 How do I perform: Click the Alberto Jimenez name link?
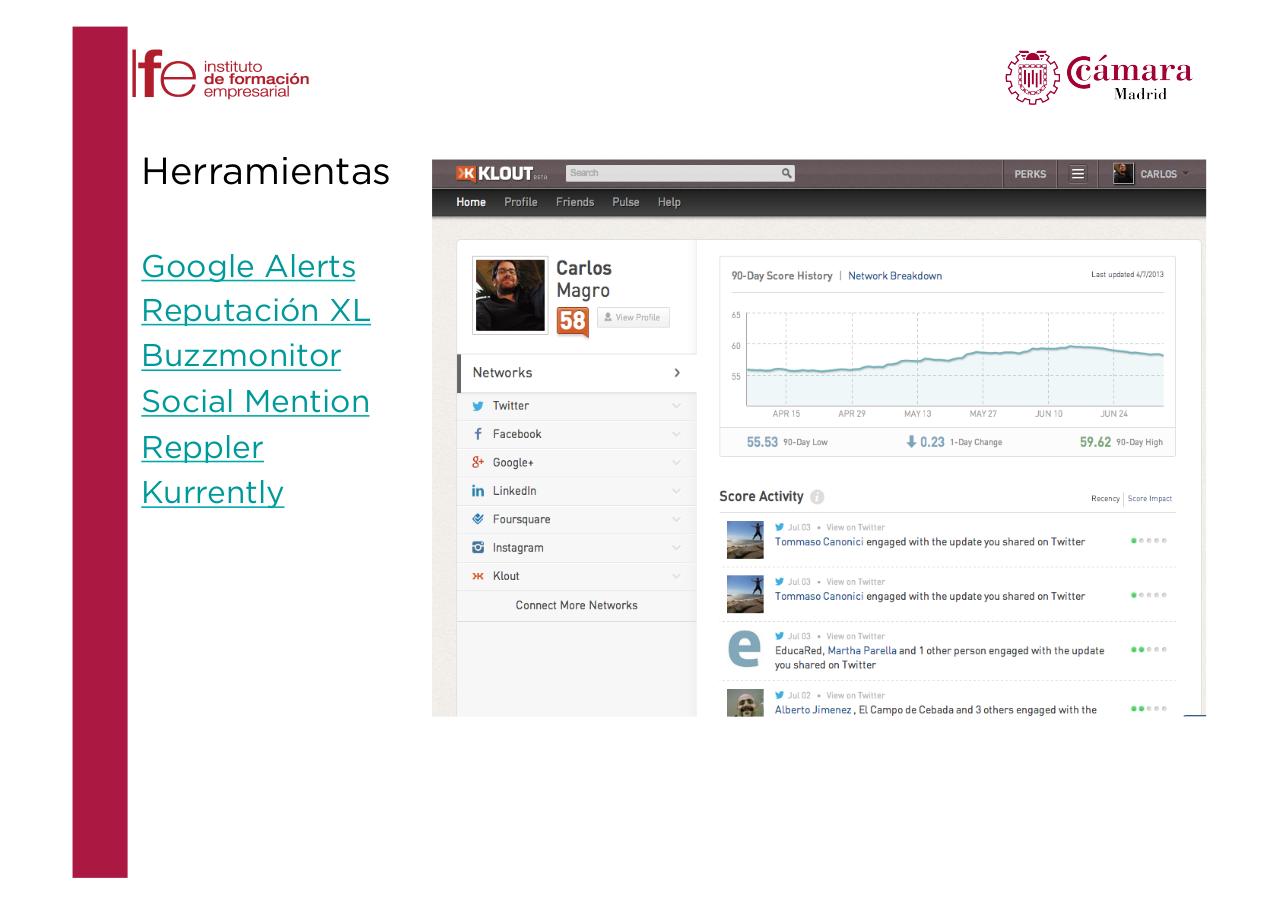click(x=813, y=710)
